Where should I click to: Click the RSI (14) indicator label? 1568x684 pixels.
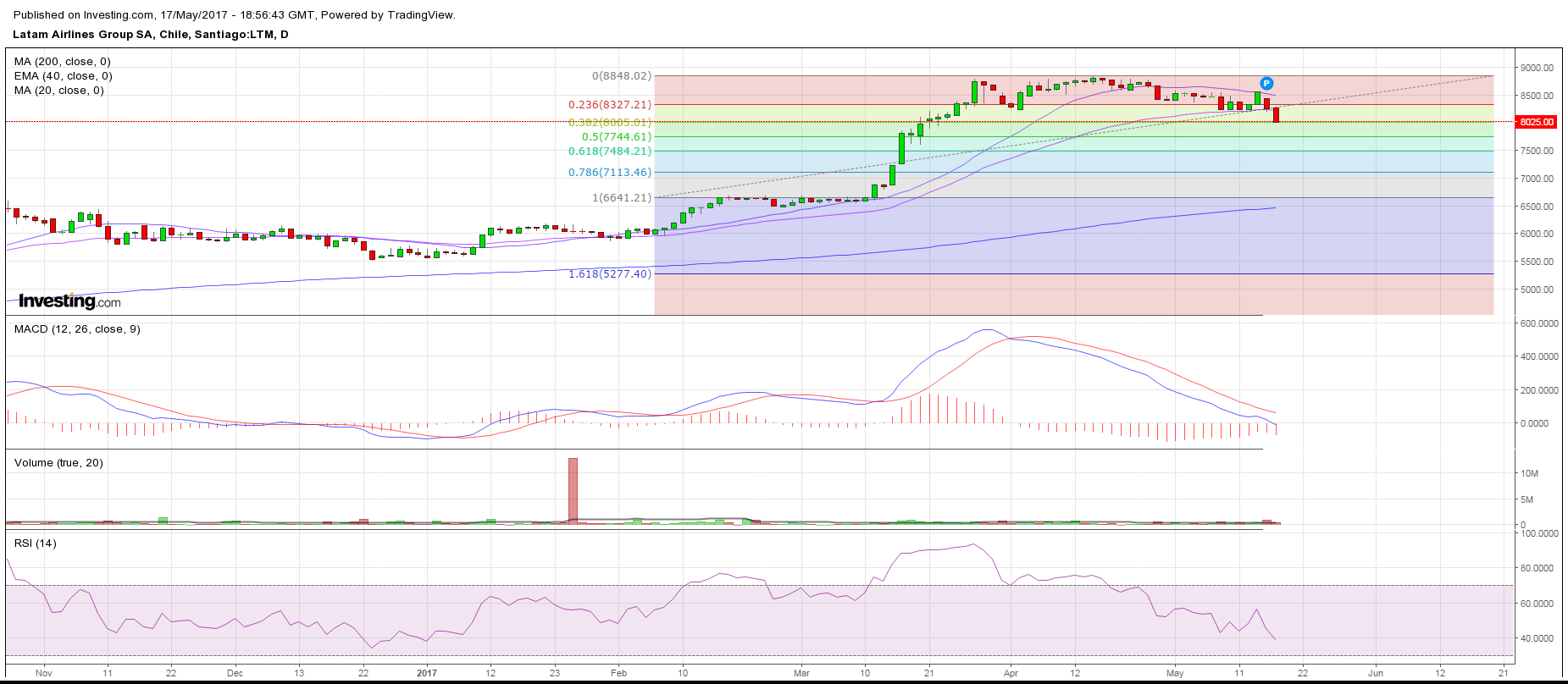pyautogui.click(x=36, y=543)
